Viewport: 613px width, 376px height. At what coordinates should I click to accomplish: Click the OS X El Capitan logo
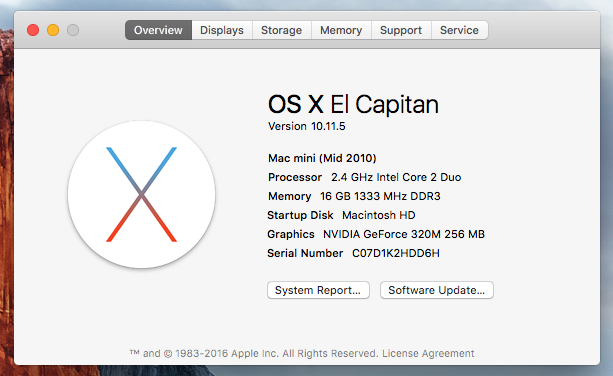pyautogui.click(x=142, y=194)
